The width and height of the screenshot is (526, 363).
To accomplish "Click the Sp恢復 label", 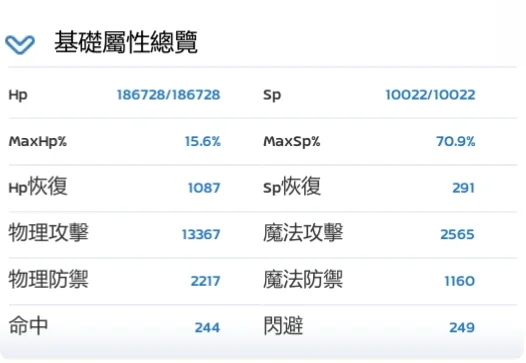I will tap(292, 186).
